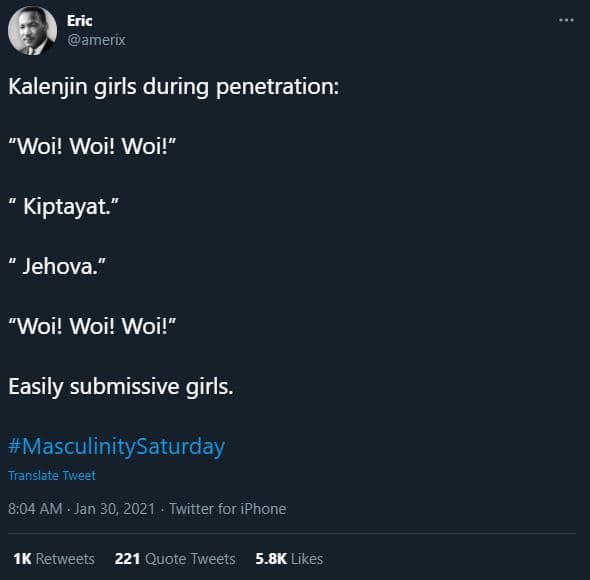View the 5.8K Likes list

[289, 559]
